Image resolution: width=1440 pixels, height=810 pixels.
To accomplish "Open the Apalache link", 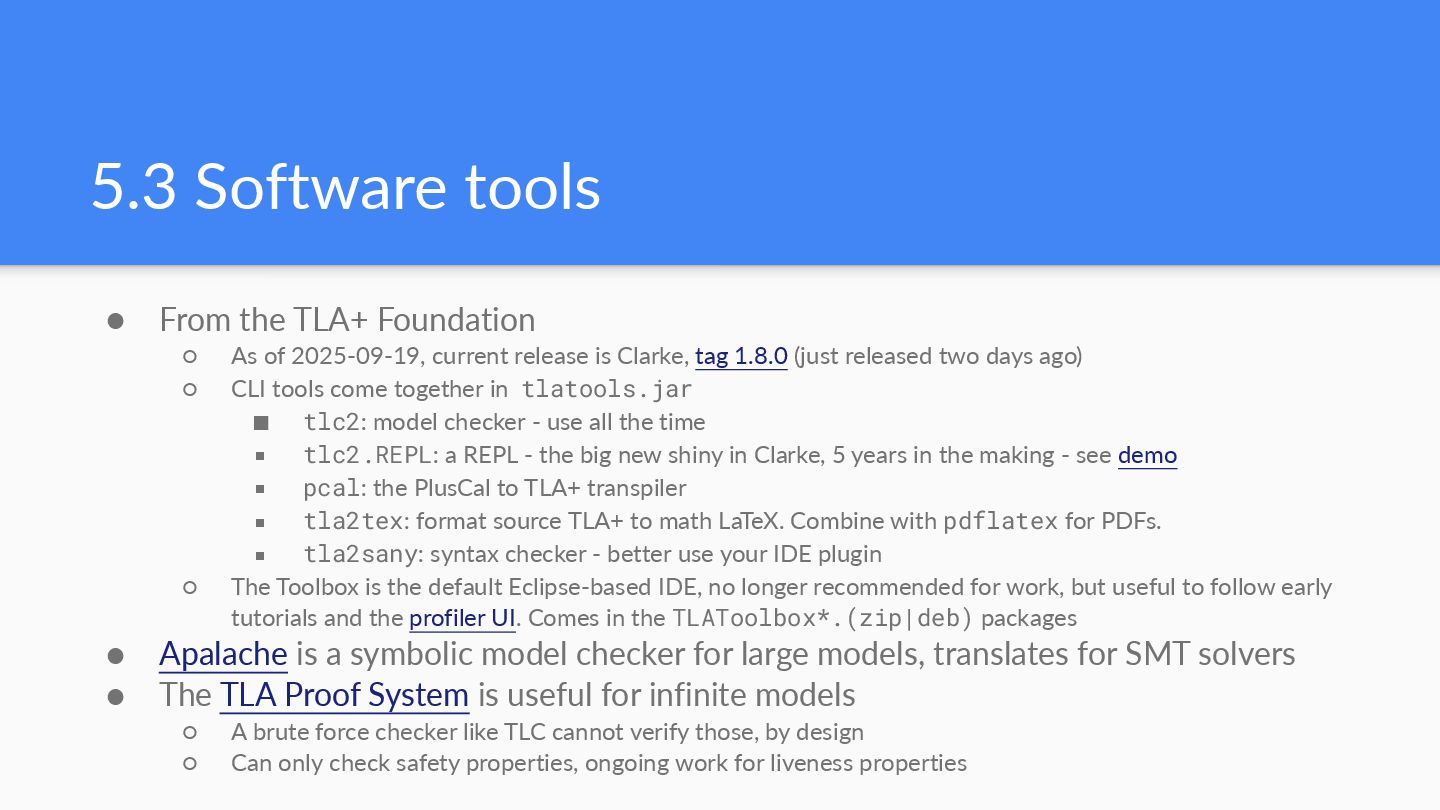I will (x=223, y=654).
